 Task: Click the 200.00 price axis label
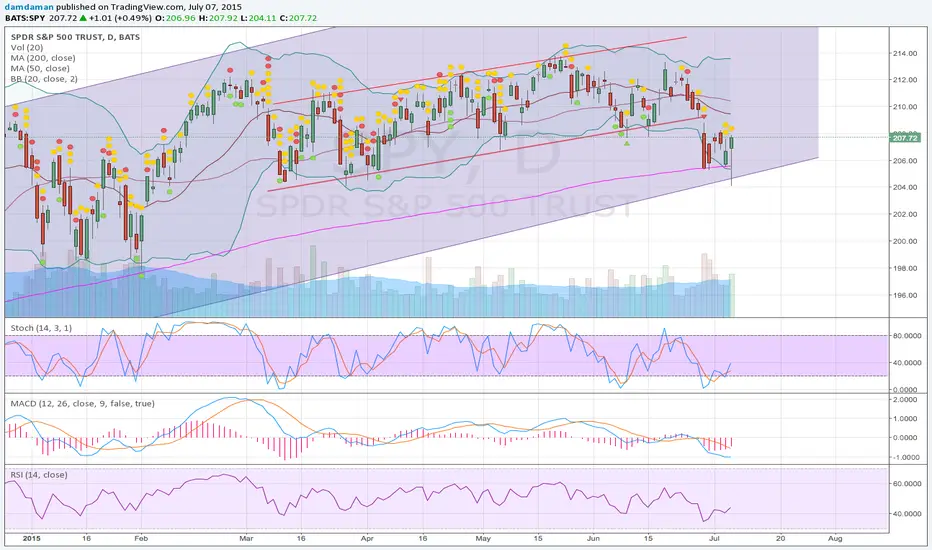click(905, 241)
